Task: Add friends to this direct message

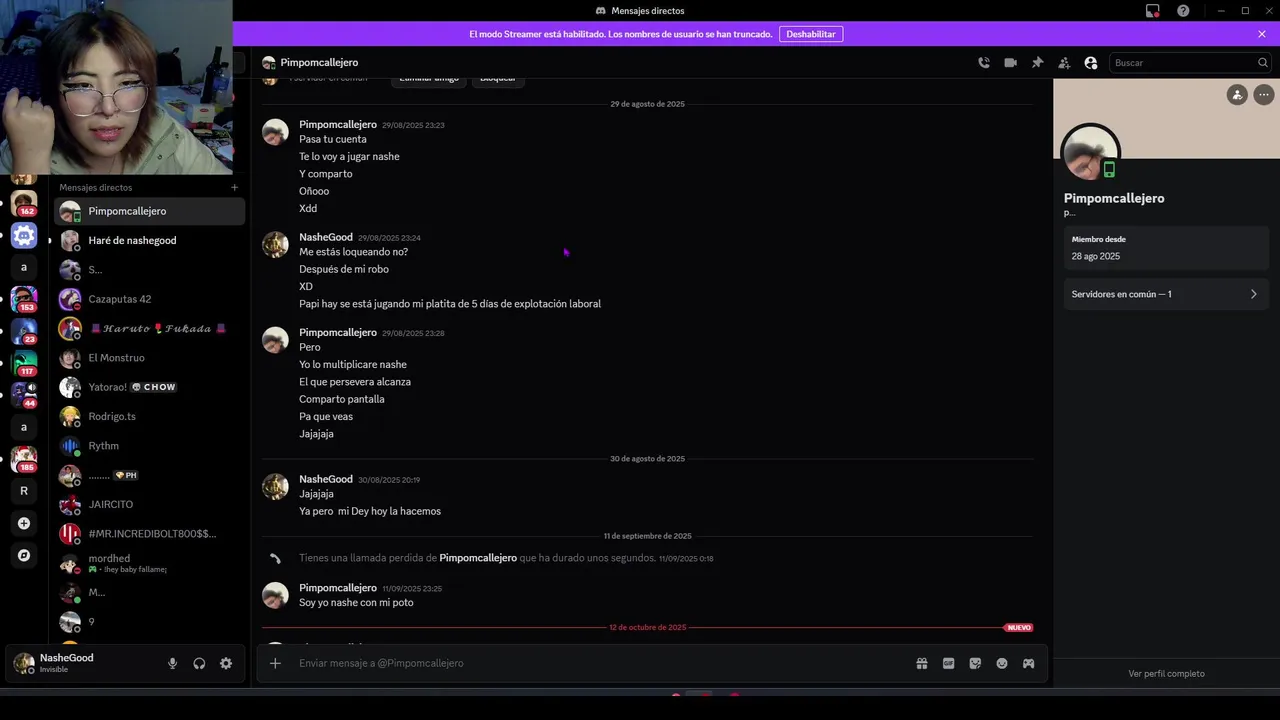Action: (1064, 63)
